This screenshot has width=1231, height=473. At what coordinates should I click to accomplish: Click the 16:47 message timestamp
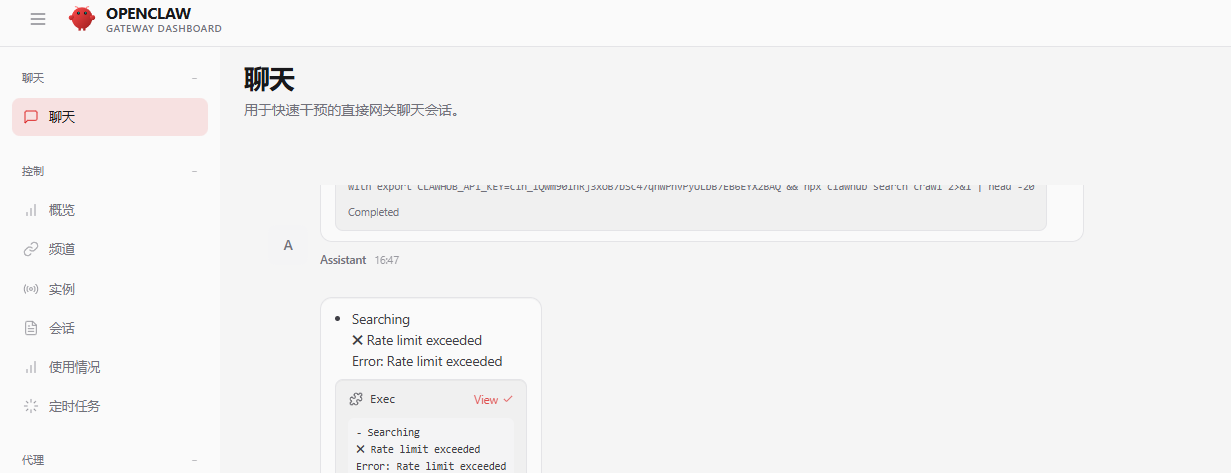coord(387,260)
